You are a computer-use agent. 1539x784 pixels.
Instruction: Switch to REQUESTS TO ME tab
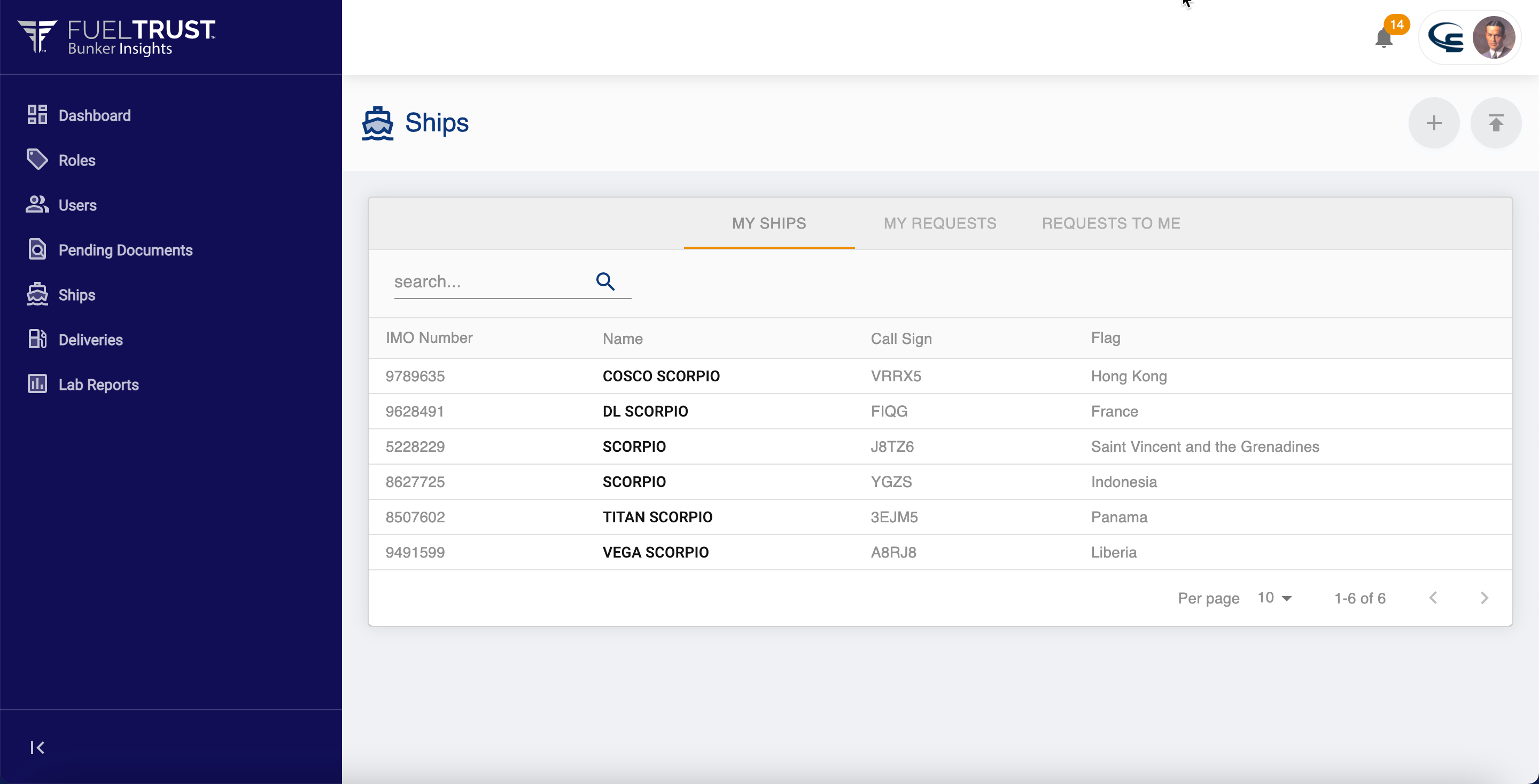pyautogui.click(x=1110, y=223)
